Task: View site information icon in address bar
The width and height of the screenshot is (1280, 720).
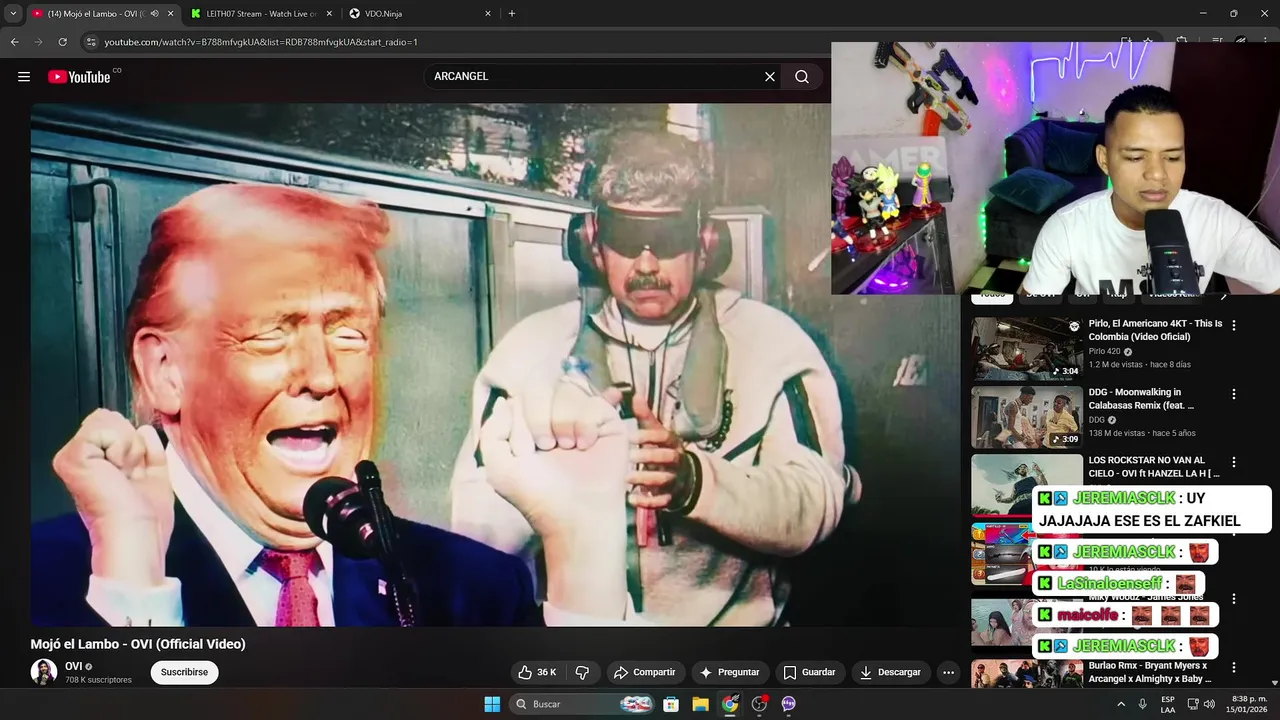Action: 91,42
